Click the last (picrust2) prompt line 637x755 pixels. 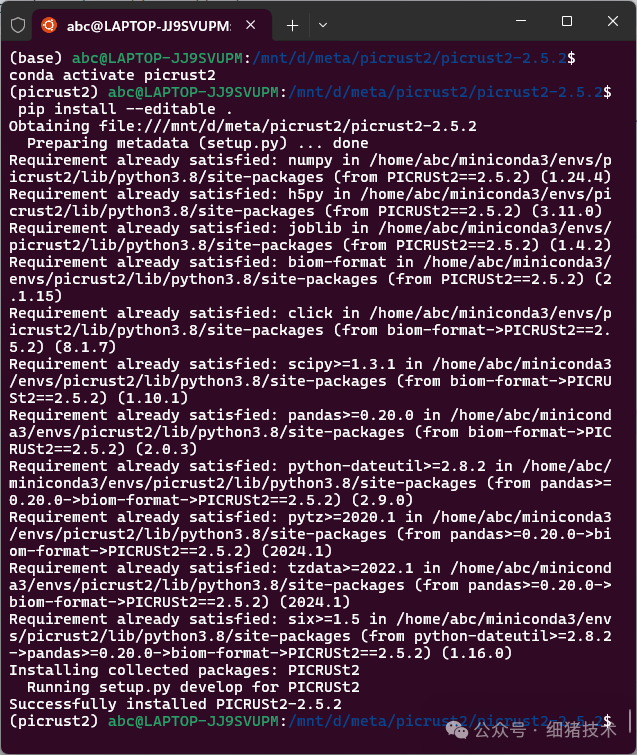(300, 720)
